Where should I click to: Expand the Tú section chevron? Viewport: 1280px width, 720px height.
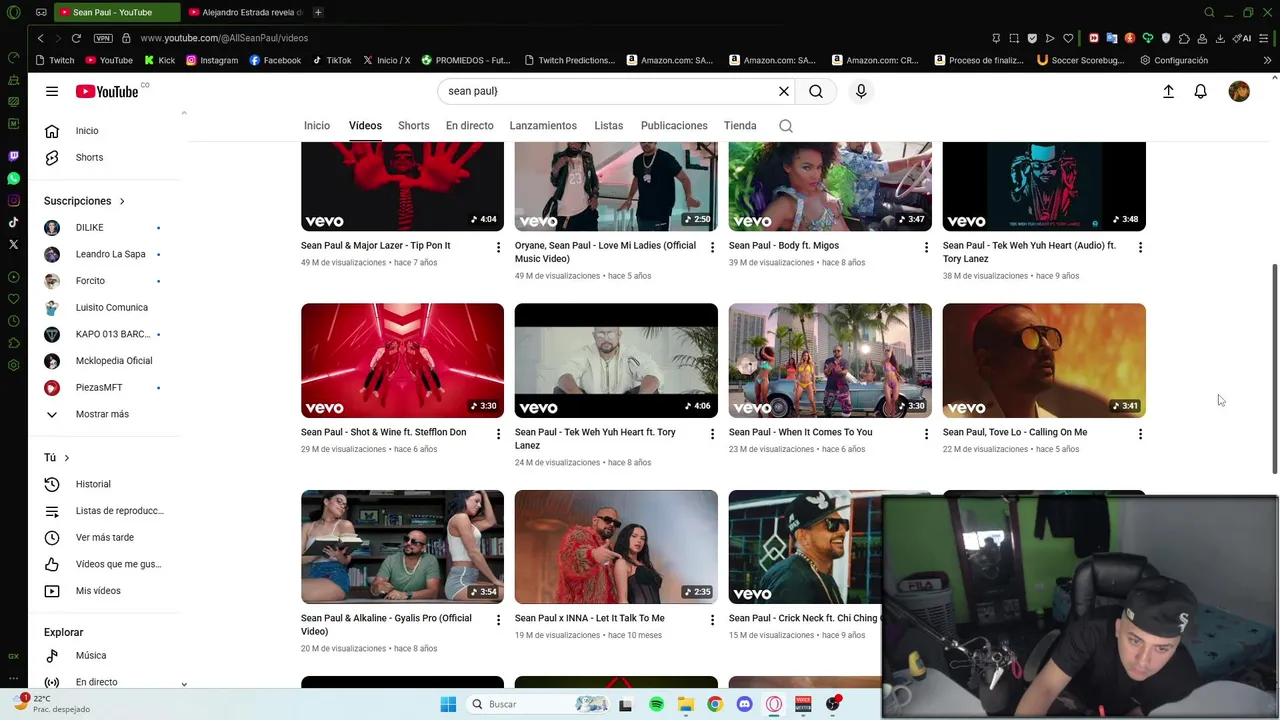click(x=67, y=458)
